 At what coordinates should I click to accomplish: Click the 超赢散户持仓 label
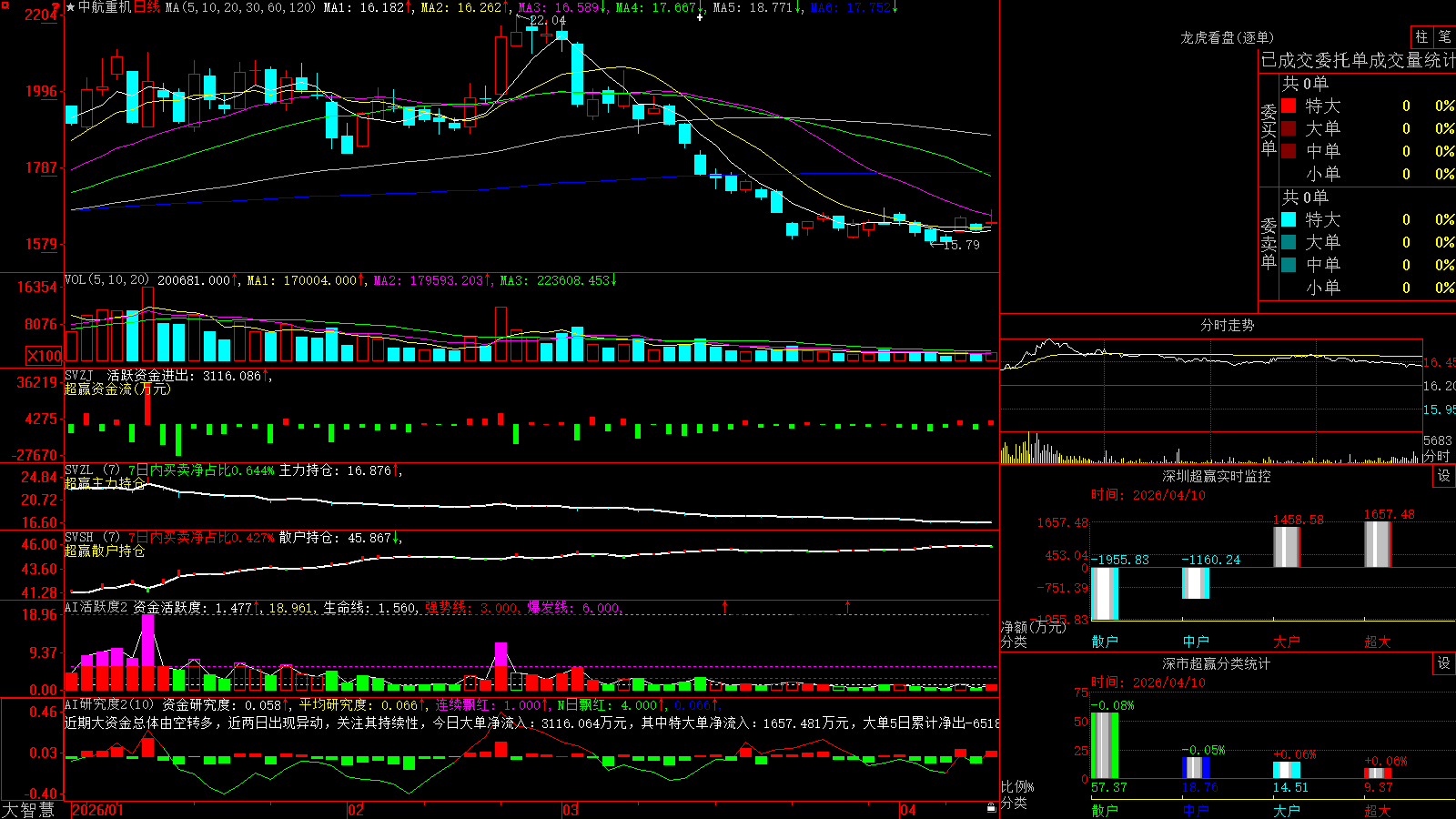[x=105, y=551]
